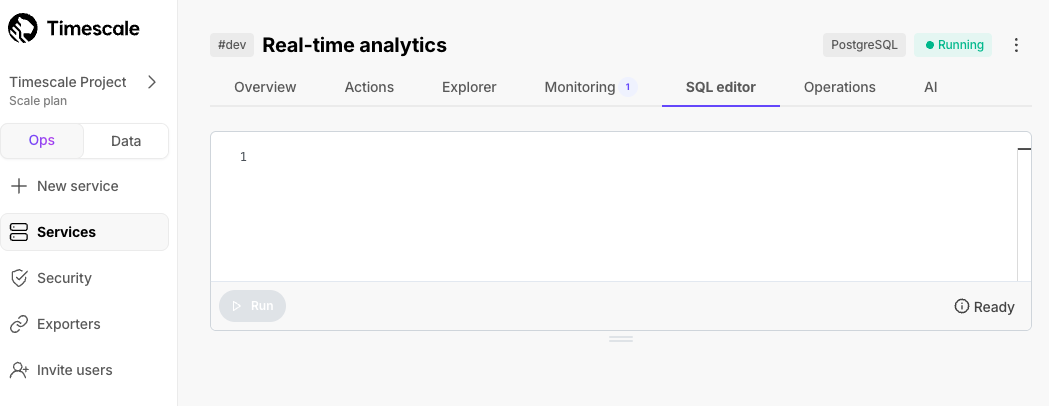
Task: Click the Exporters chain link icon
Action: [x=19, y=324]
